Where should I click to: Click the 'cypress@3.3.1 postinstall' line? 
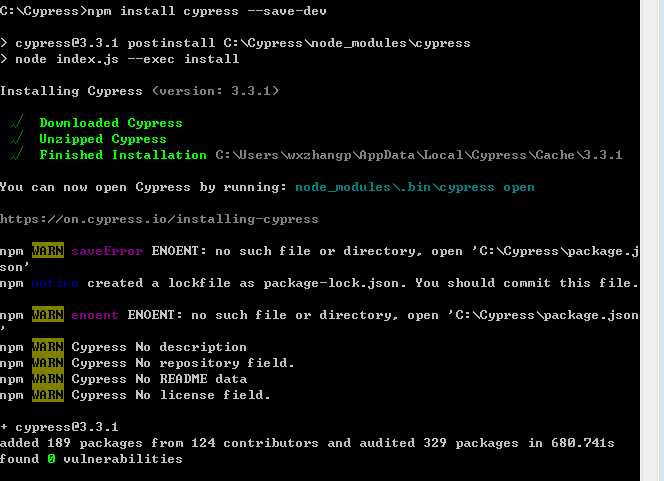235,43
